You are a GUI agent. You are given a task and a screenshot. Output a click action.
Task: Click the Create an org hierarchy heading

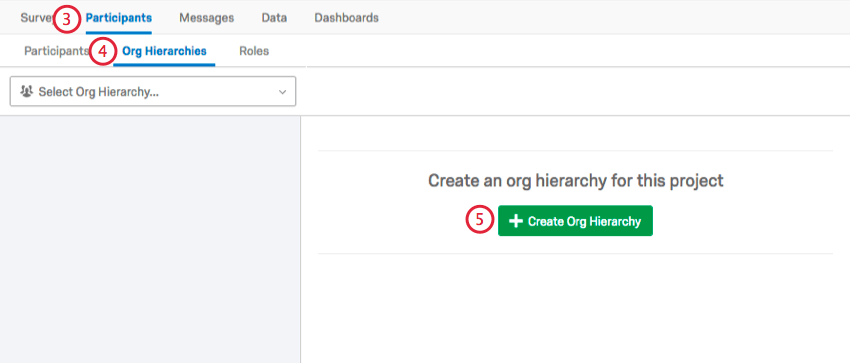tap(576, 180)
